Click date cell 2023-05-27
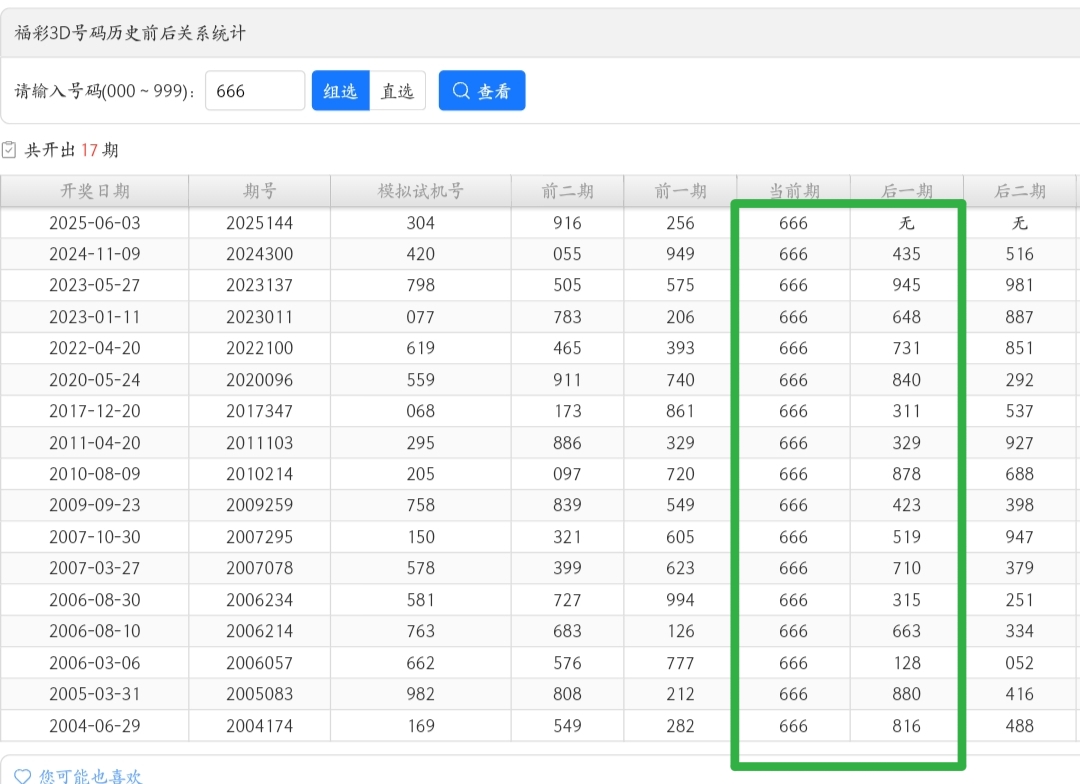The width and height of the screenshot is (1080, 784). [x=95, y=285]
